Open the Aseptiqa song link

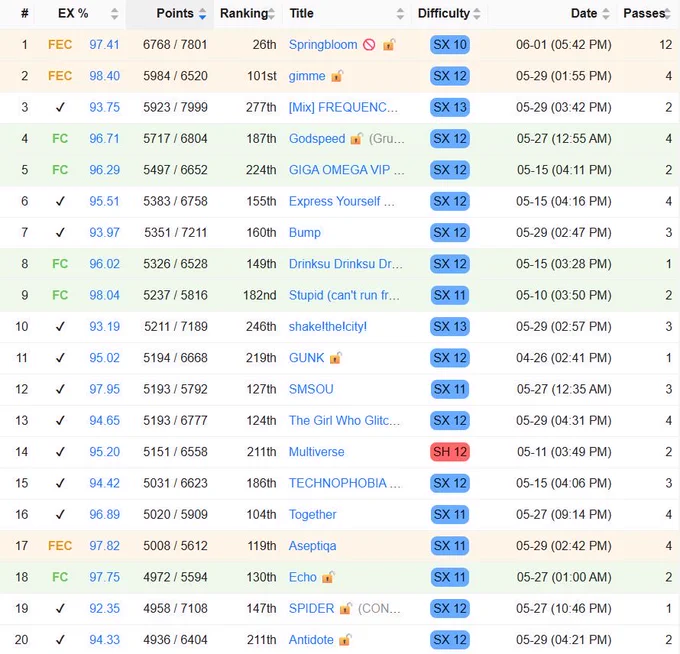click(312, 546)
